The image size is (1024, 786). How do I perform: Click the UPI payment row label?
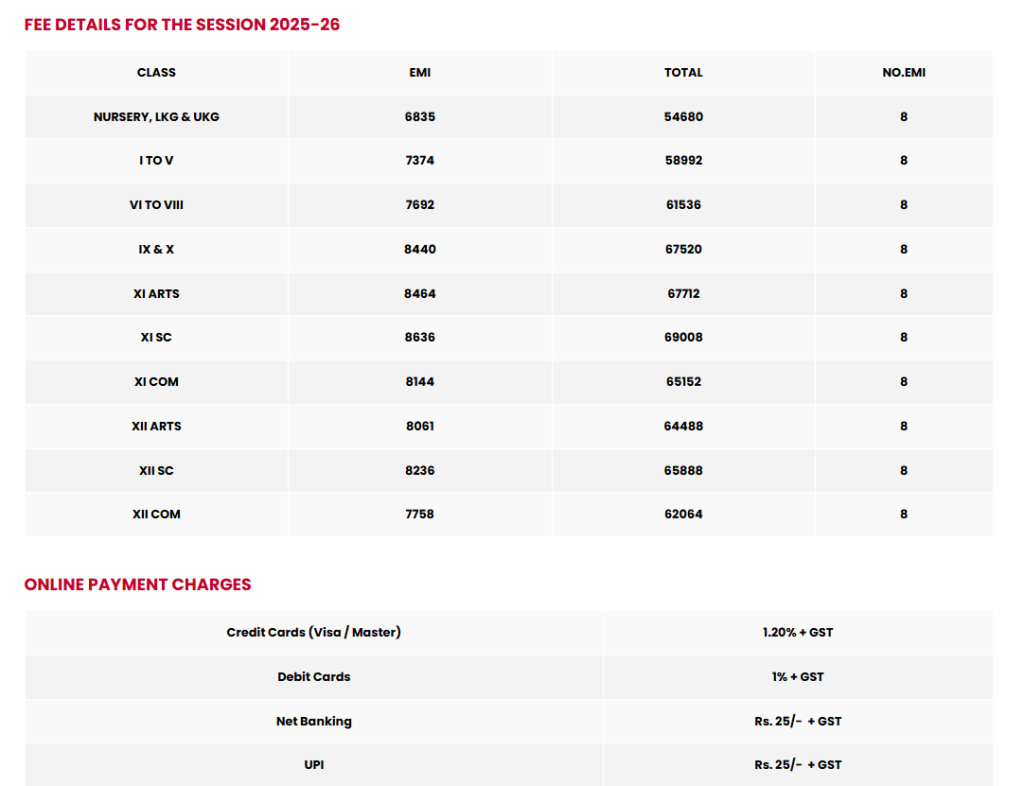[313, 764]
